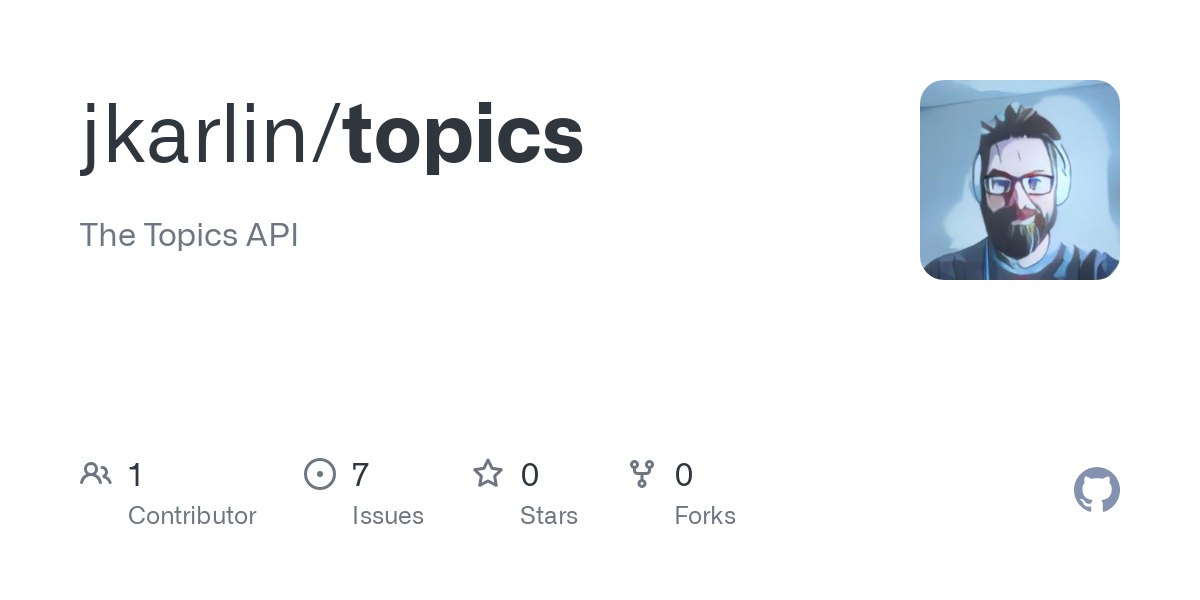
Task: Click the 'Stars' label
Action: pyautogui.click(x=549, y=516)
